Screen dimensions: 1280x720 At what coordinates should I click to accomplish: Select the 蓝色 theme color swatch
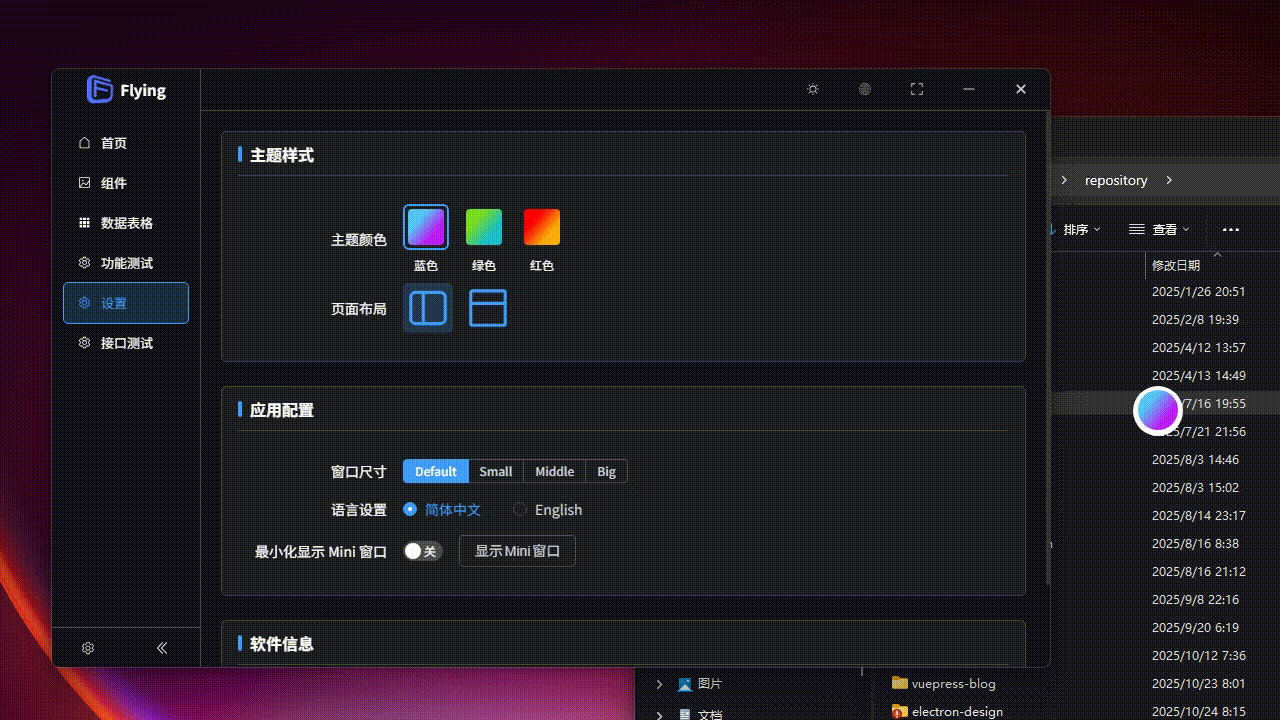pyautogui.click(x=426, y=227)
